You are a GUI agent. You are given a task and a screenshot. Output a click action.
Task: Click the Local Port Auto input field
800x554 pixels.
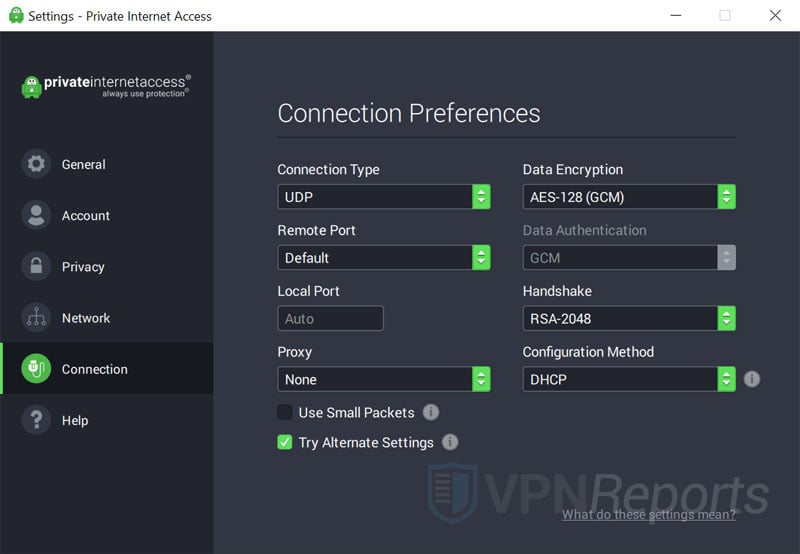click(x=330, y=318)
